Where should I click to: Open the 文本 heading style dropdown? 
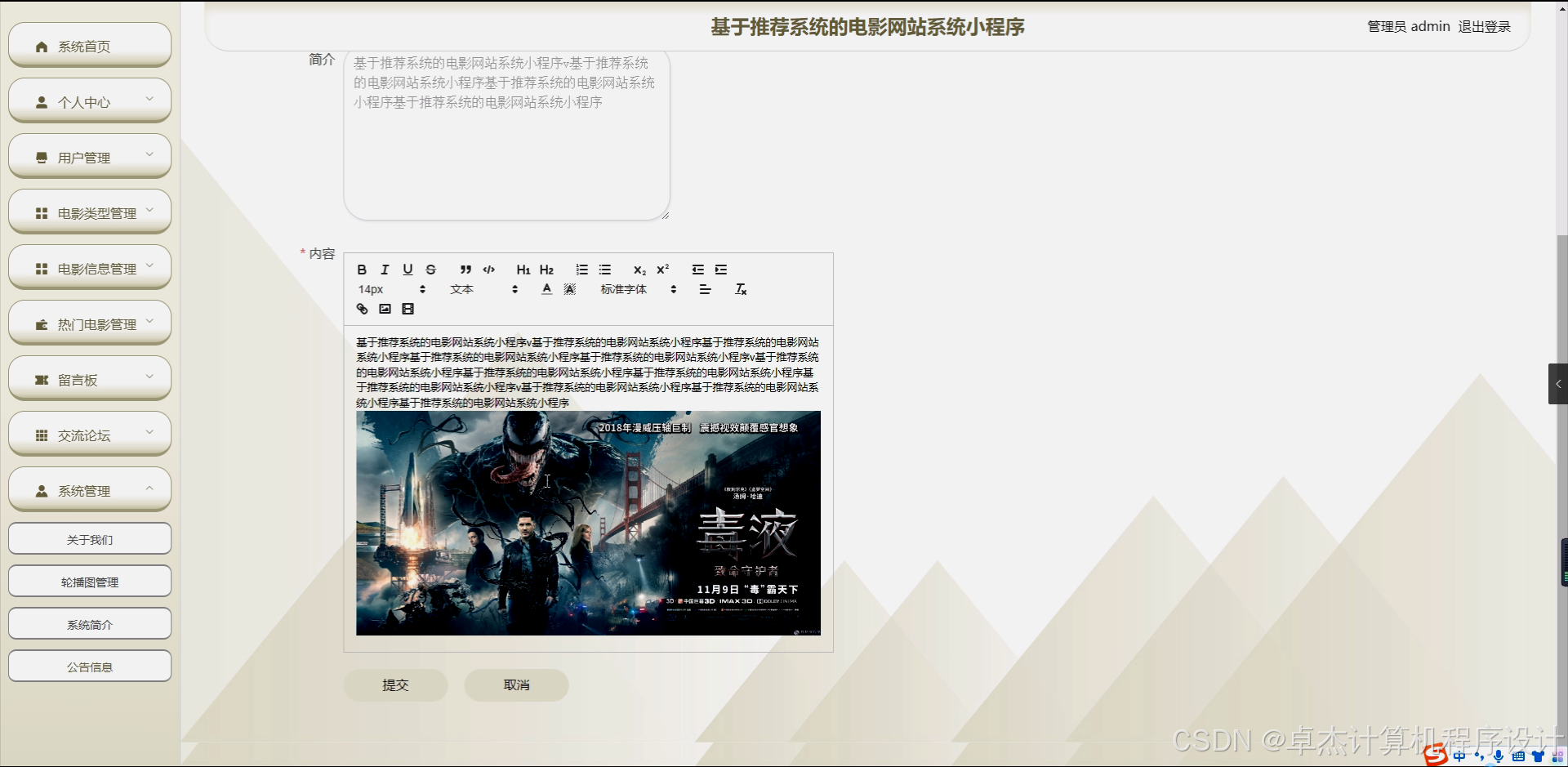483,289
